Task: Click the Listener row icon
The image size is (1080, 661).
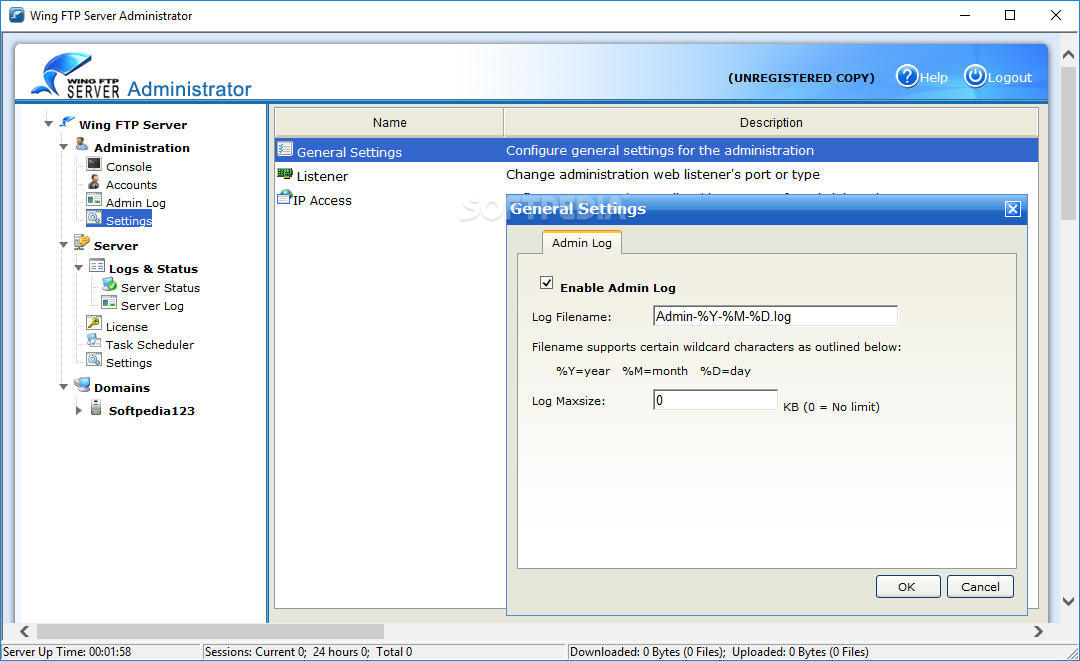Action: (x=285, y=174)
